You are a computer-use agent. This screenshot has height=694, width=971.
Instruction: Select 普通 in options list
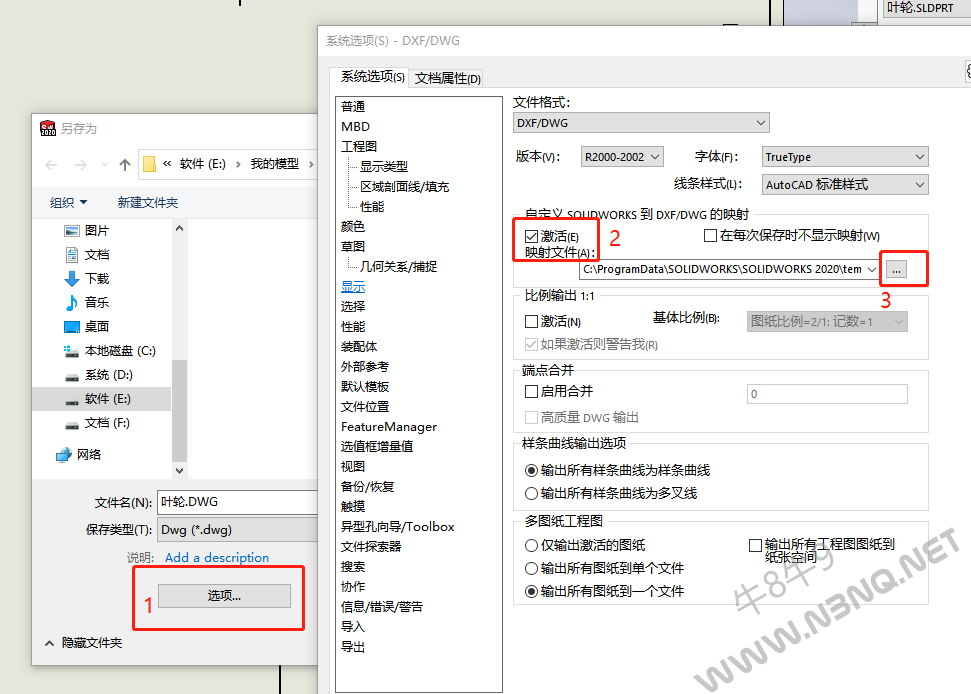click(x=353, y=106)
